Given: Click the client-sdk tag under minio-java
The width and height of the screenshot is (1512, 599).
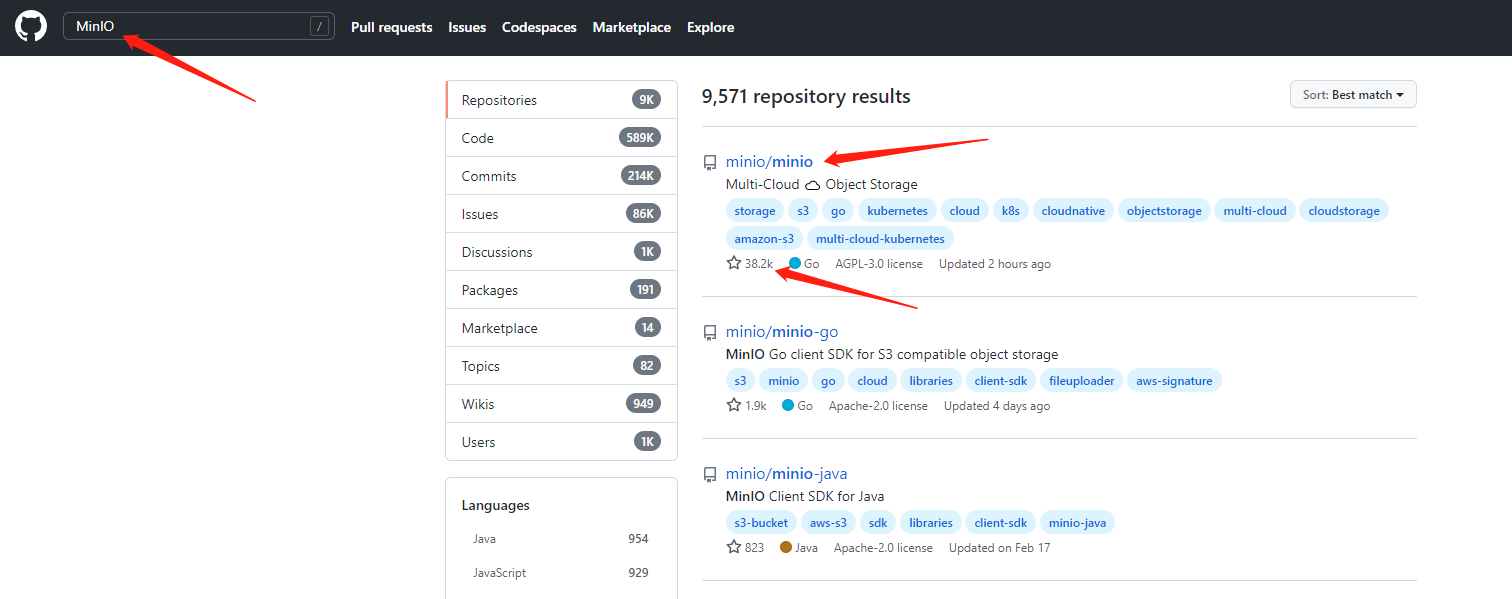Looking at the screenshot, I should pyautogui.click(x=1001, y=523).
